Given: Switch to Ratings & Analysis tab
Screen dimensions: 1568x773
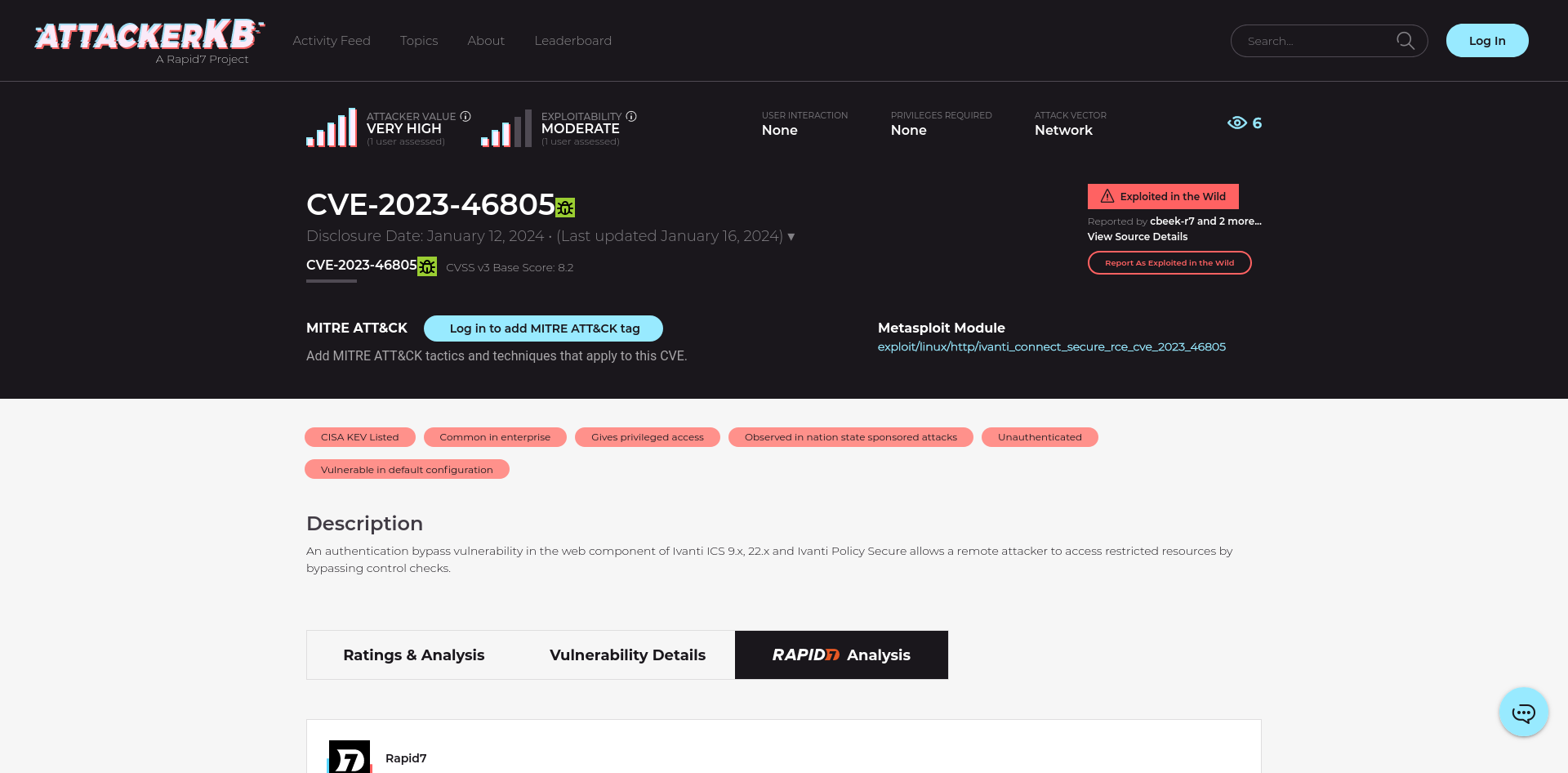Looking at the screenshot, I should point(414,655).
